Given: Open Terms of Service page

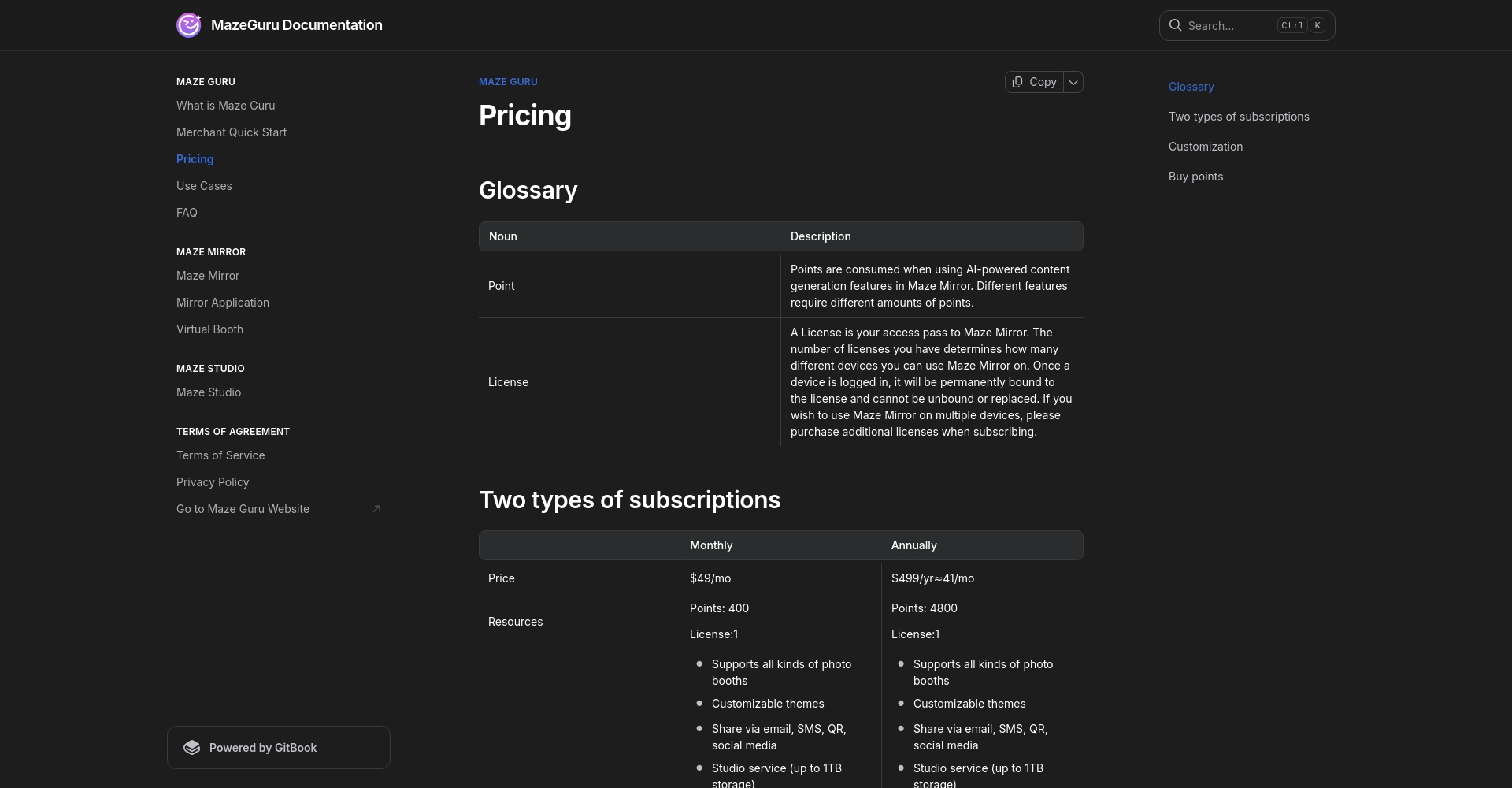Looking at the screenshot, I should click(x=220, y=455).
